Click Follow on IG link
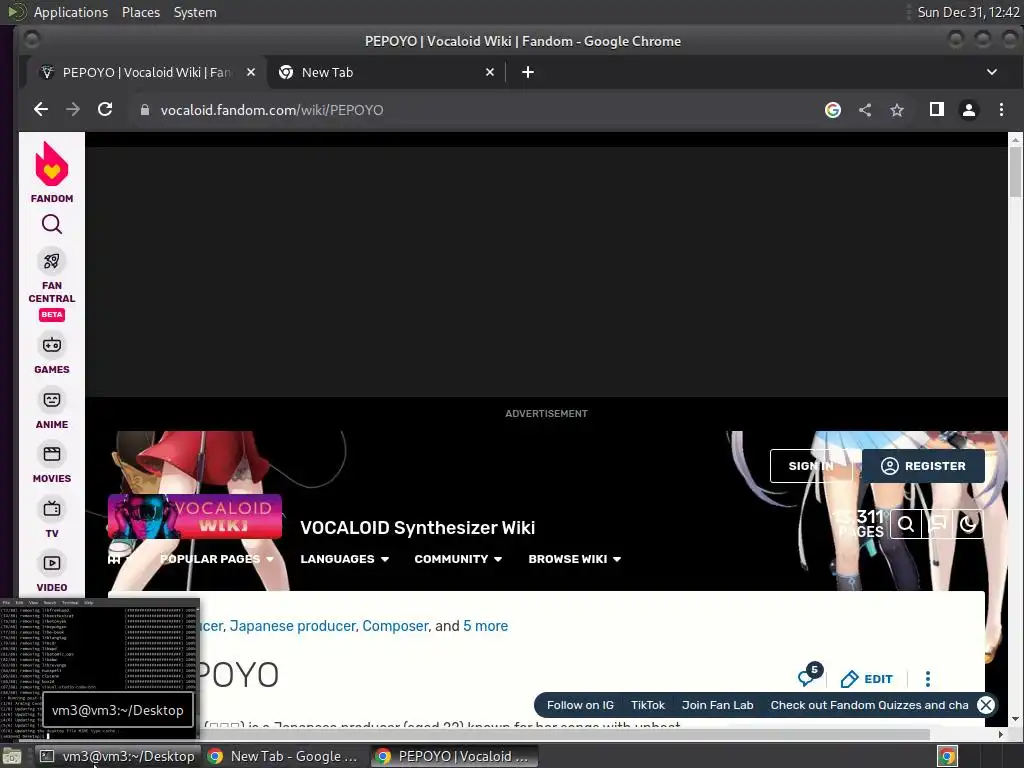The width and height of the screenshot is (1024, 768). [580, 705]
